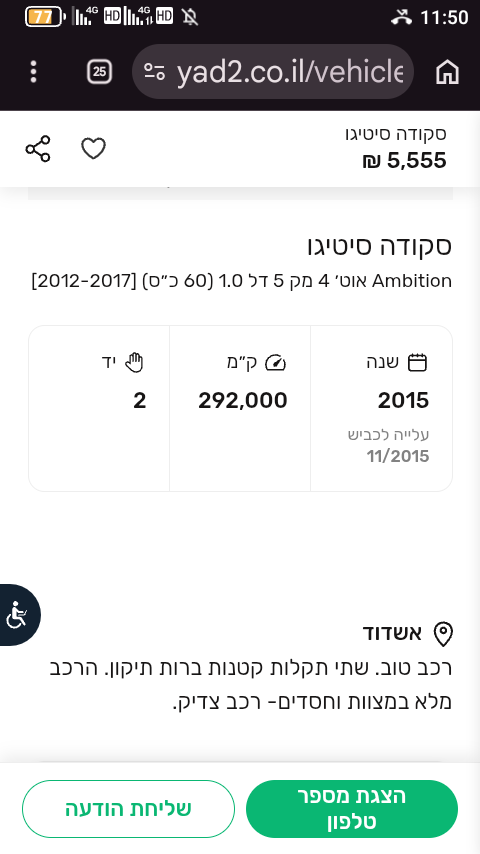The width and height of the screenshot is (480, 854).
Task: Tap the site settings icon in address bar
Action: (154, 72)
